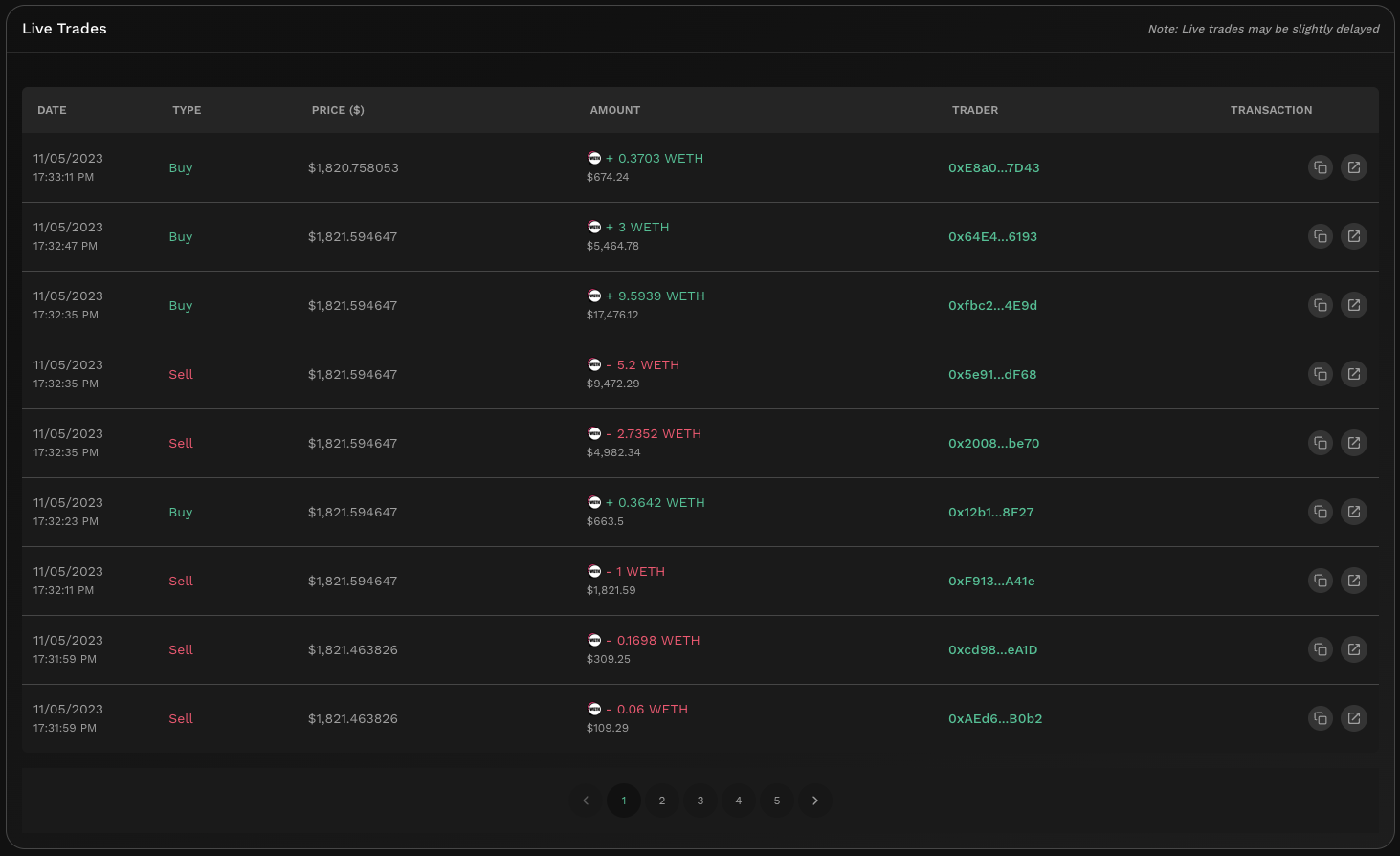Viewport: 1400px width, 856px height.
Task: Click trader link 0xAEd6...B0b2
Action: pyautogui.click(x=995, y=718)
